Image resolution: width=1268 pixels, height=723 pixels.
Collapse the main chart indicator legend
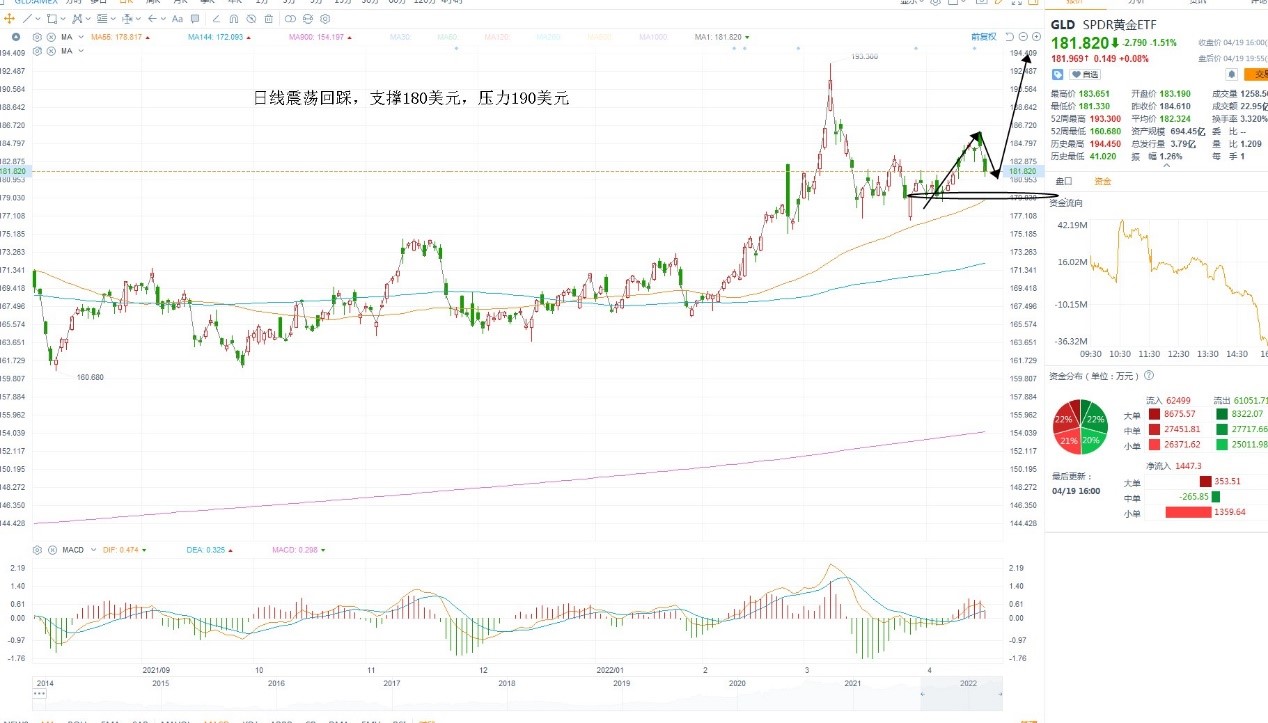[16, 37]
